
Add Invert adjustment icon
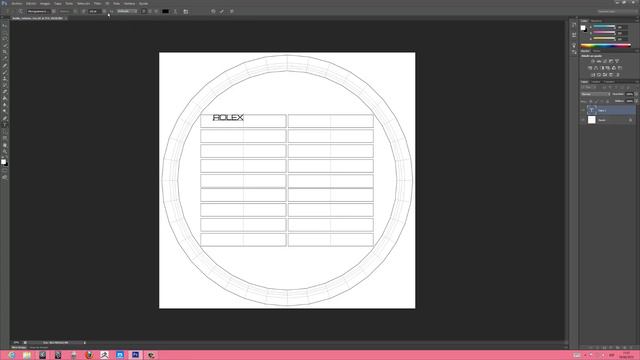point(593,75)
